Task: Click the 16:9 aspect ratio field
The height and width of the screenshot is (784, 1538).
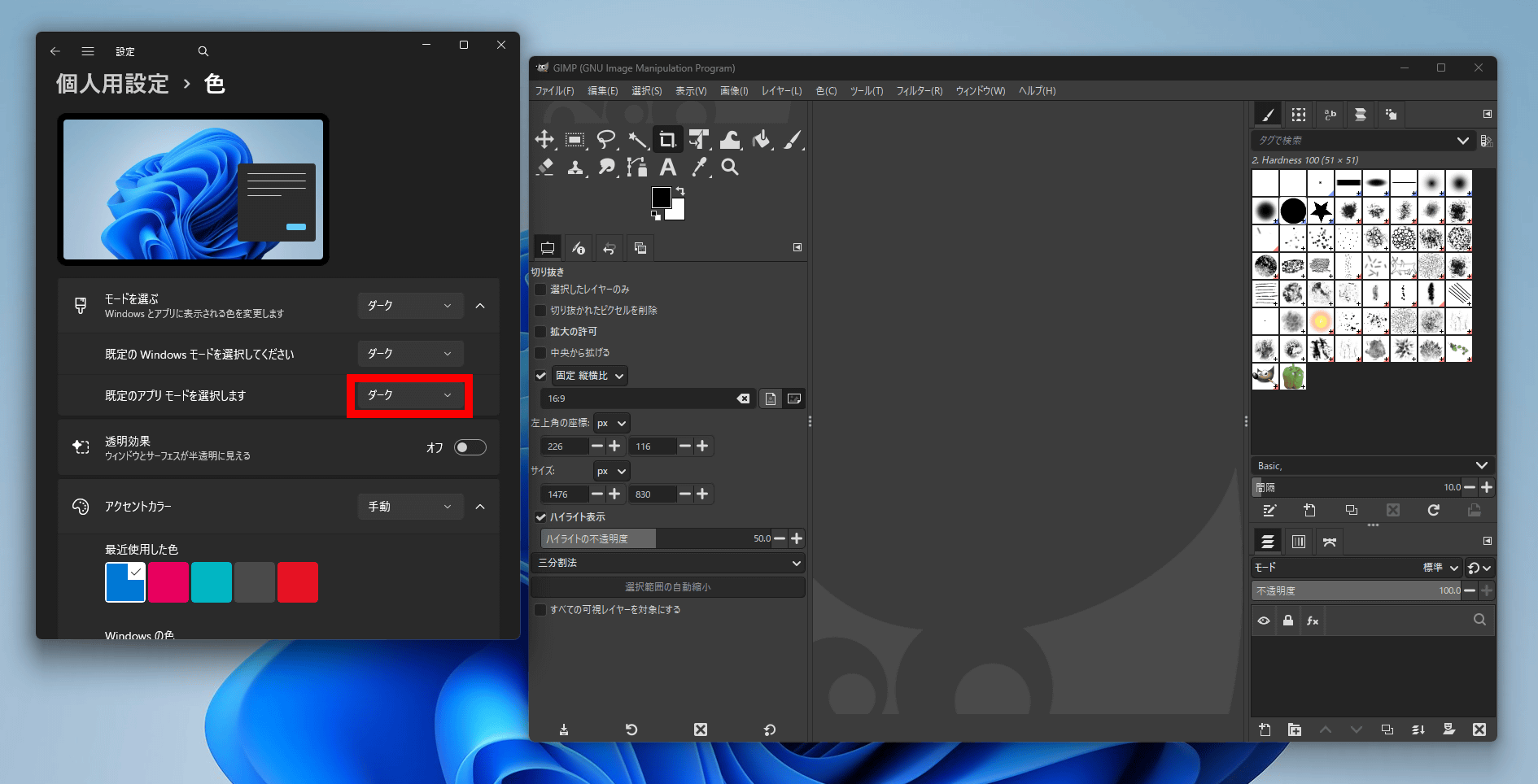Action: [639, 399]
